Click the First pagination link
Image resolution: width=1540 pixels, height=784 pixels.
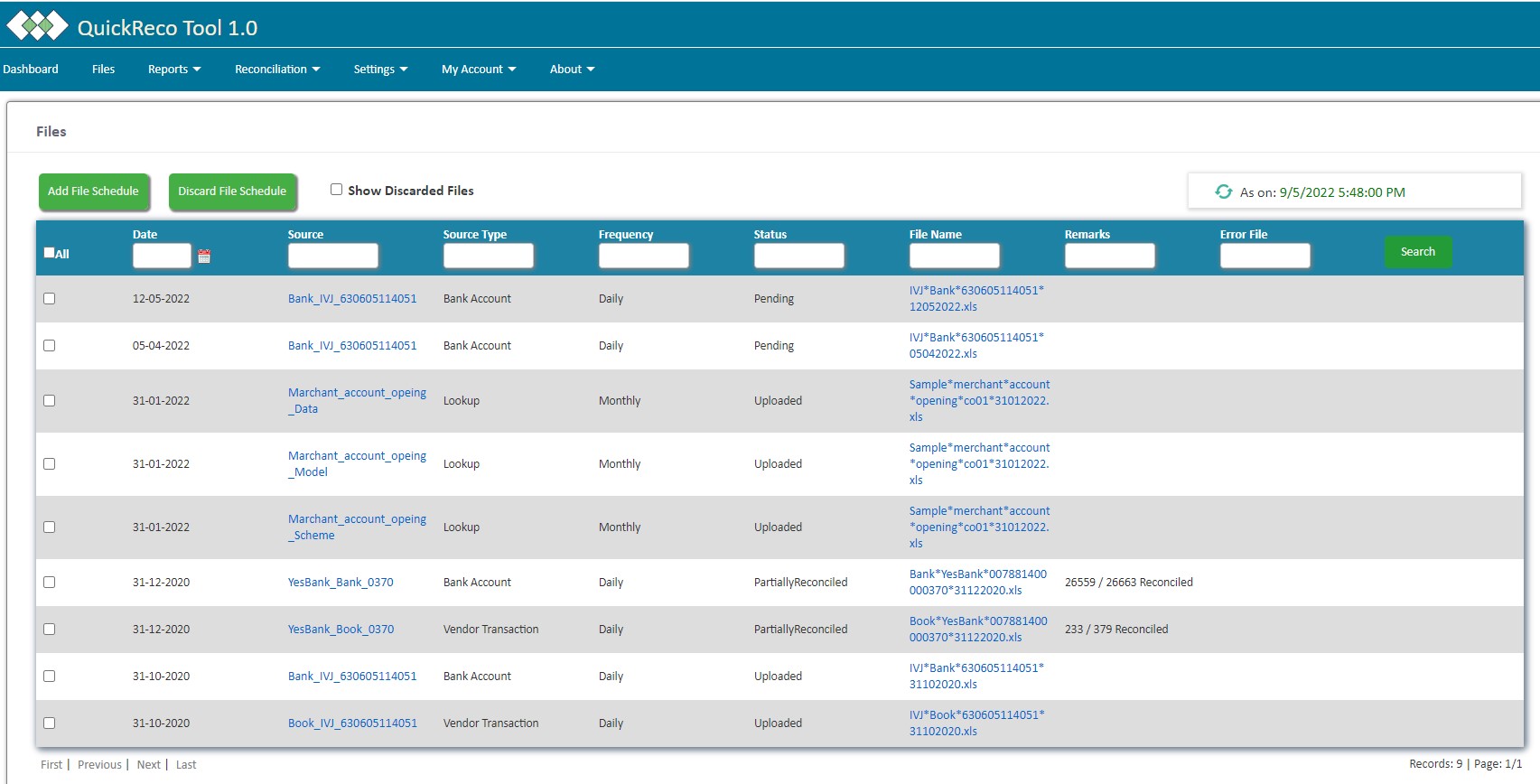coord(51,765)
